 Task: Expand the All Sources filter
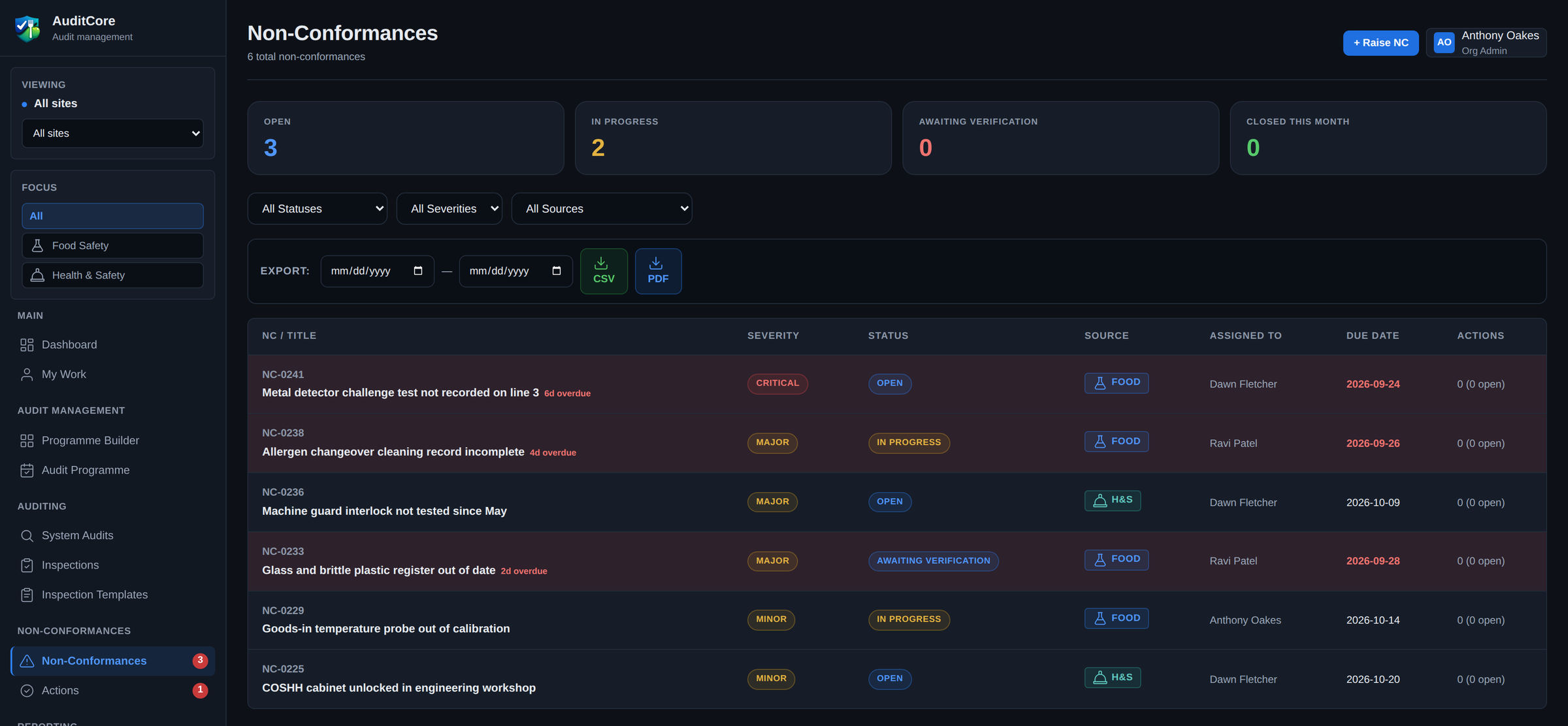pyautogui.click(x=601, y=208)
